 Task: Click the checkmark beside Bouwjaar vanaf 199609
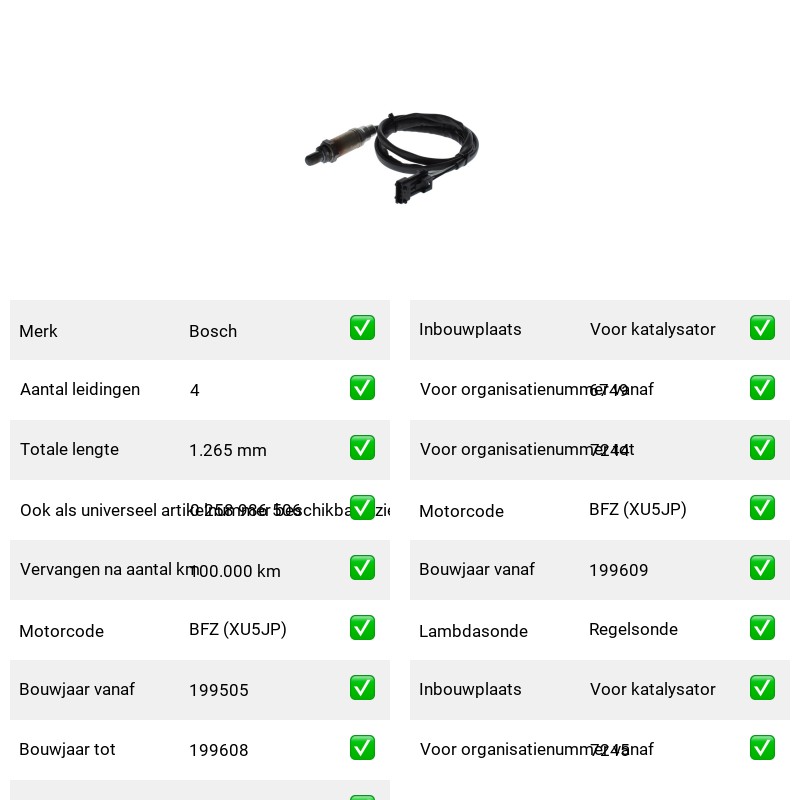tap(762, 568)
